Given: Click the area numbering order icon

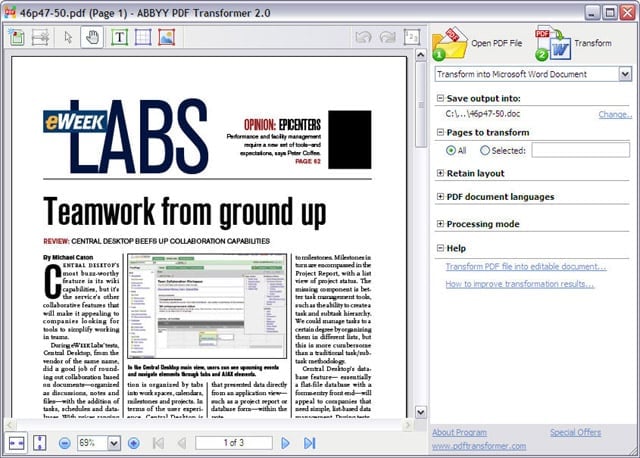Looking at the screenshot, I should click(411, 37).
